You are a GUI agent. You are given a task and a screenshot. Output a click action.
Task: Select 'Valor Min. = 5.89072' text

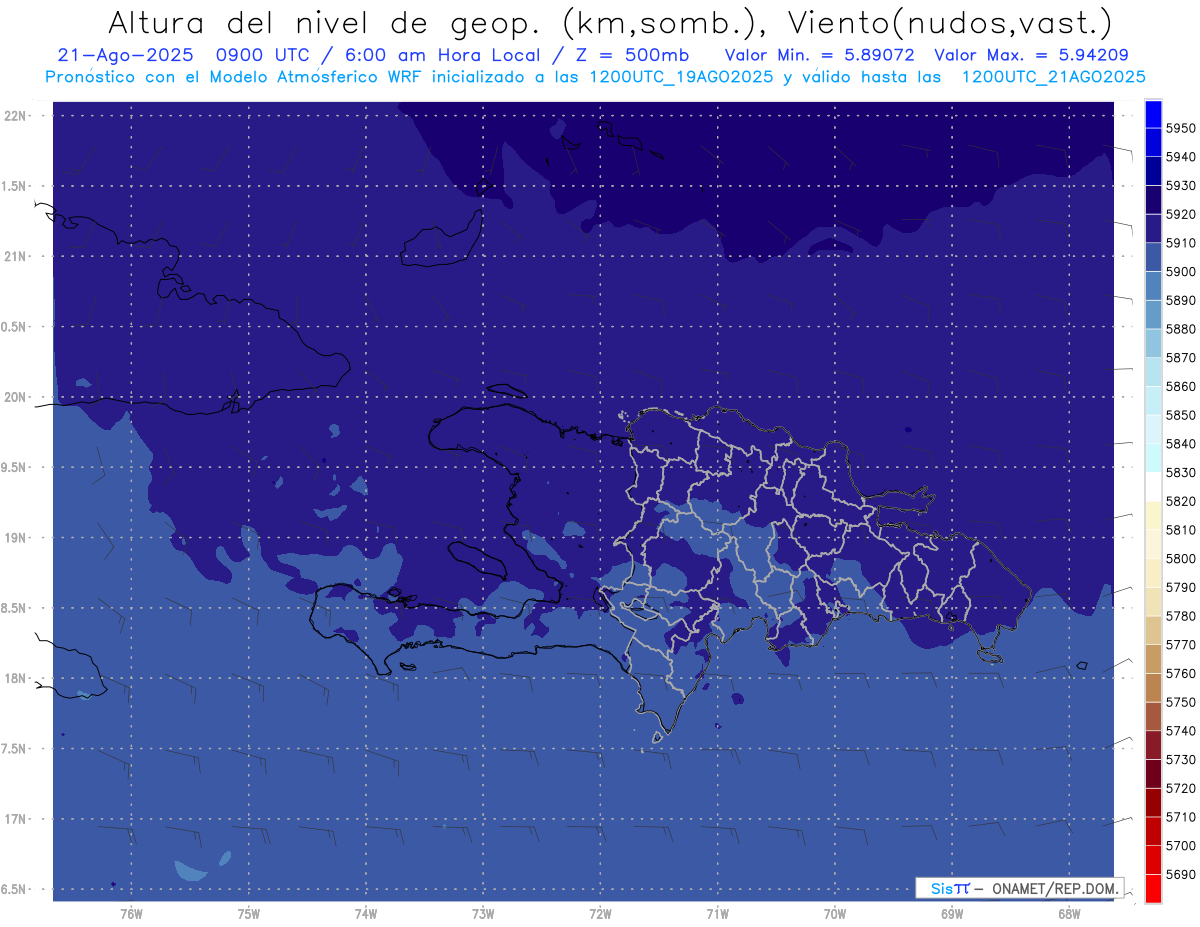[819, 55]
